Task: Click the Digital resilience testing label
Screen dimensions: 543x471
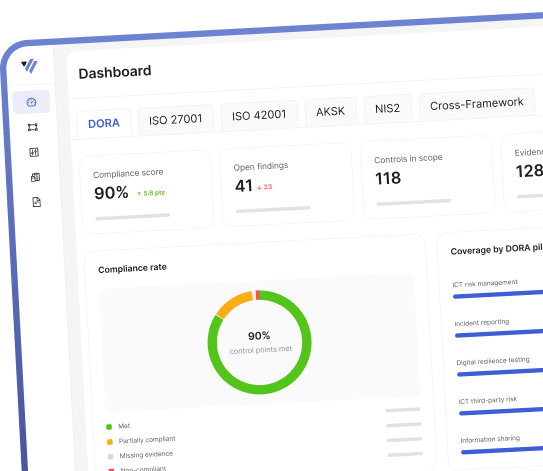Action: tap(493, 361)
